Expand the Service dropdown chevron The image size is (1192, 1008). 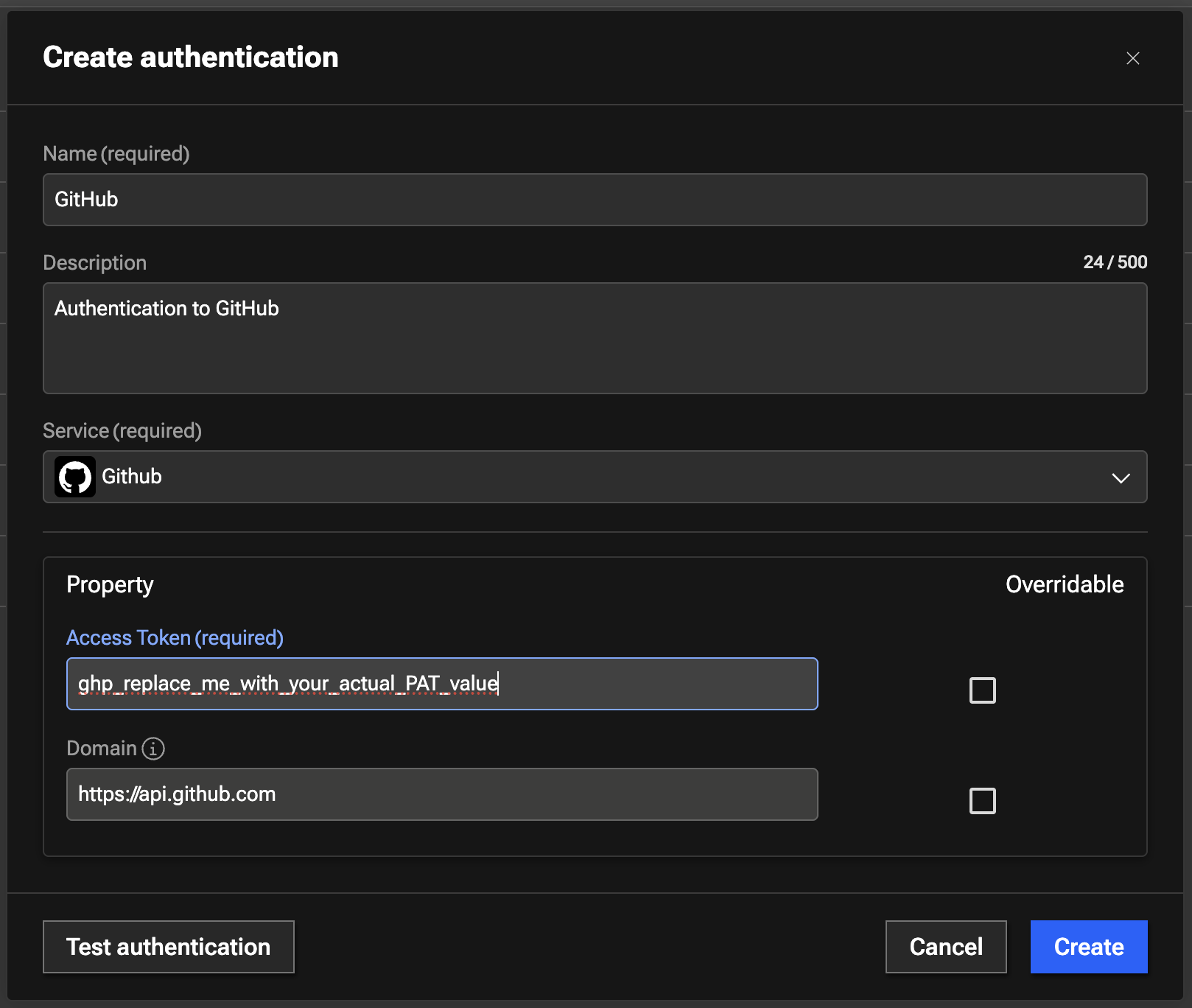(1121, 477)
